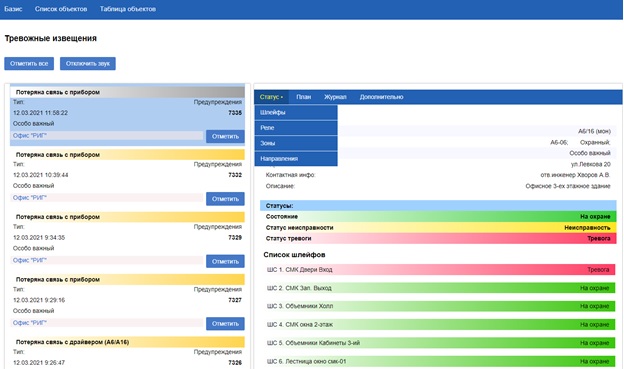
Task: Mark alert 7332 with Отметить button
Action: 225,199
